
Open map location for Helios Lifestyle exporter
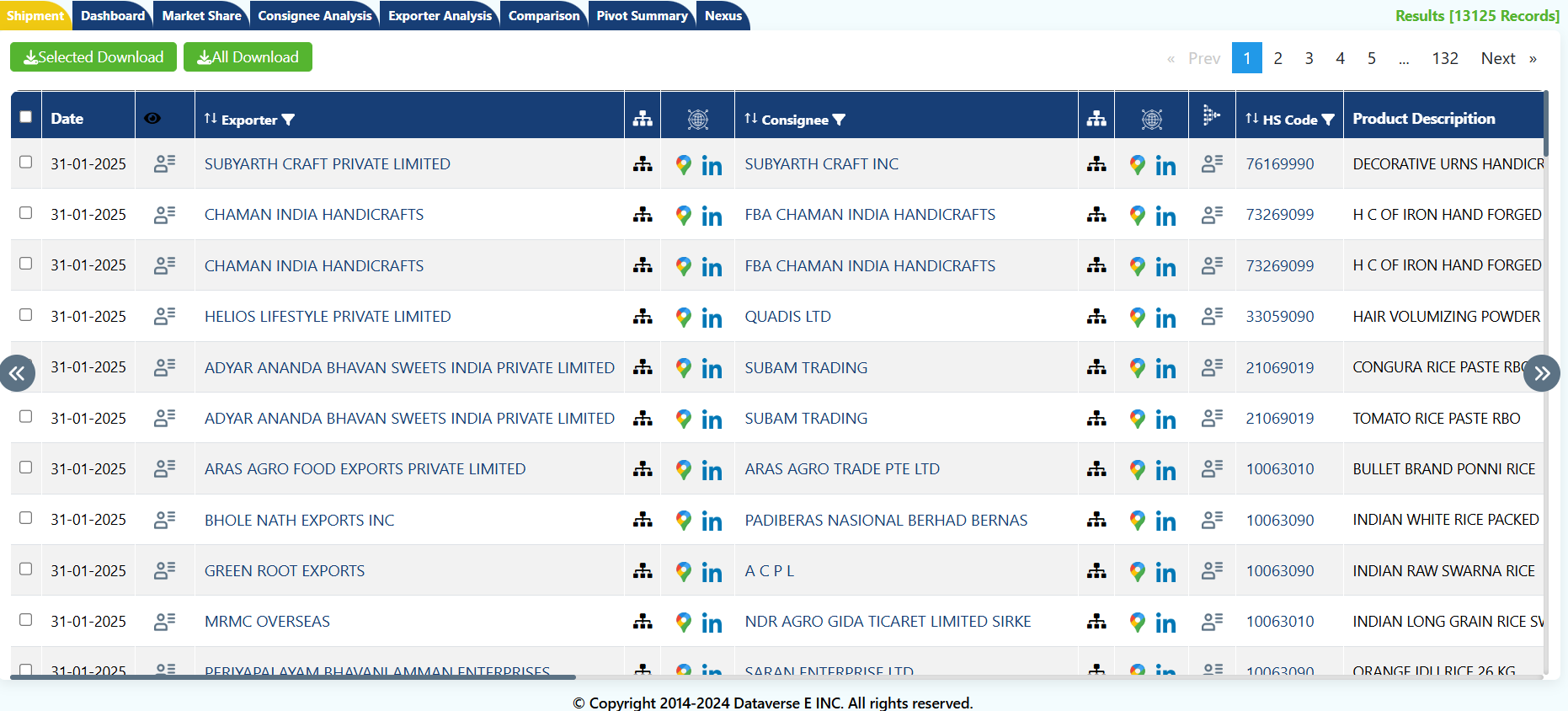click(x=684, y=317)
